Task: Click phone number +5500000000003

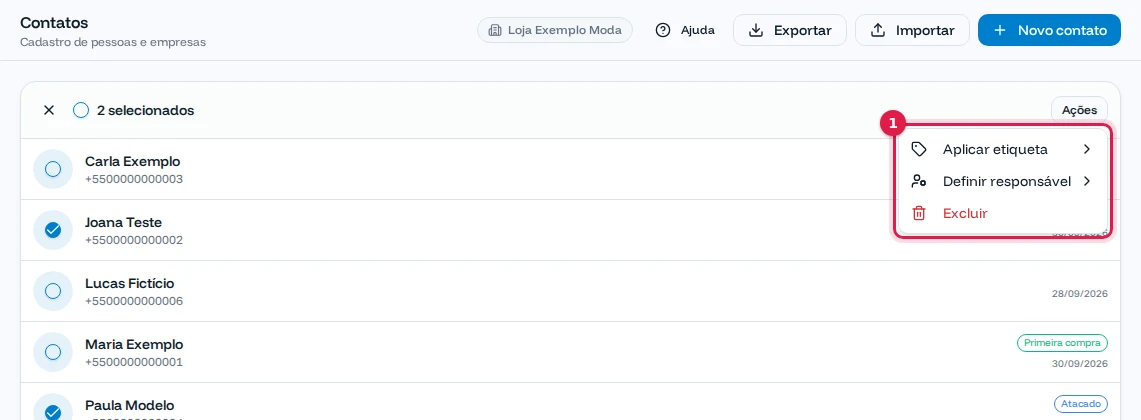Action: pyautogui.click(x=134, y=179)
